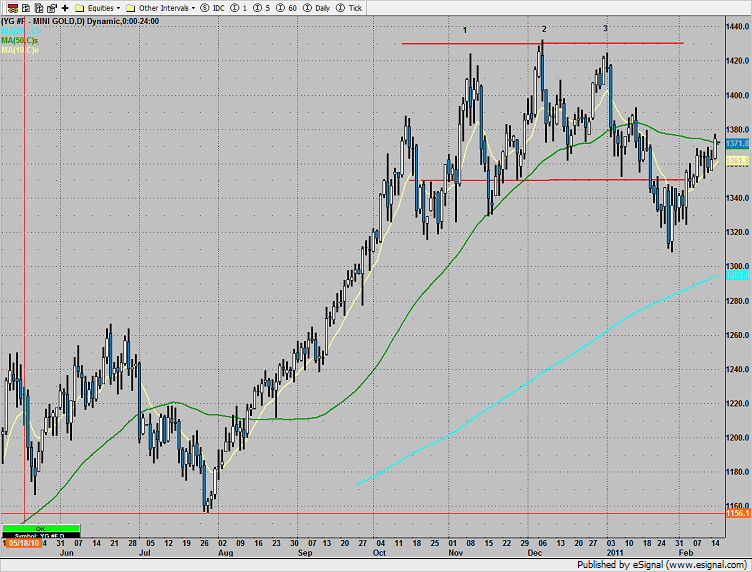
Task: Click the 2011 year label on time axis
Action: pyautogui.click(x=615, y=553)
